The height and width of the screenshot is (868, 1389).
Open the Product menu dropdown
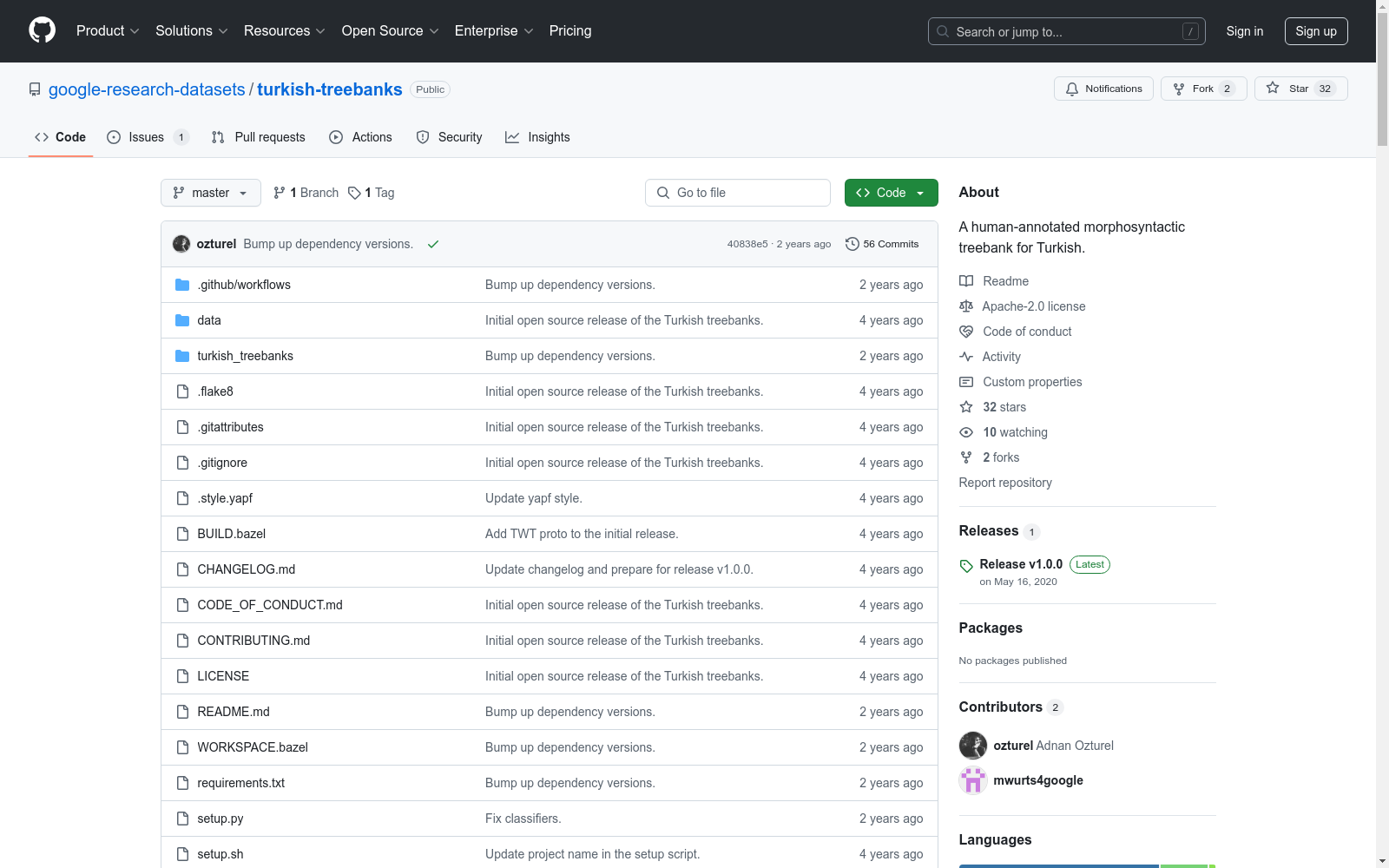108,31
